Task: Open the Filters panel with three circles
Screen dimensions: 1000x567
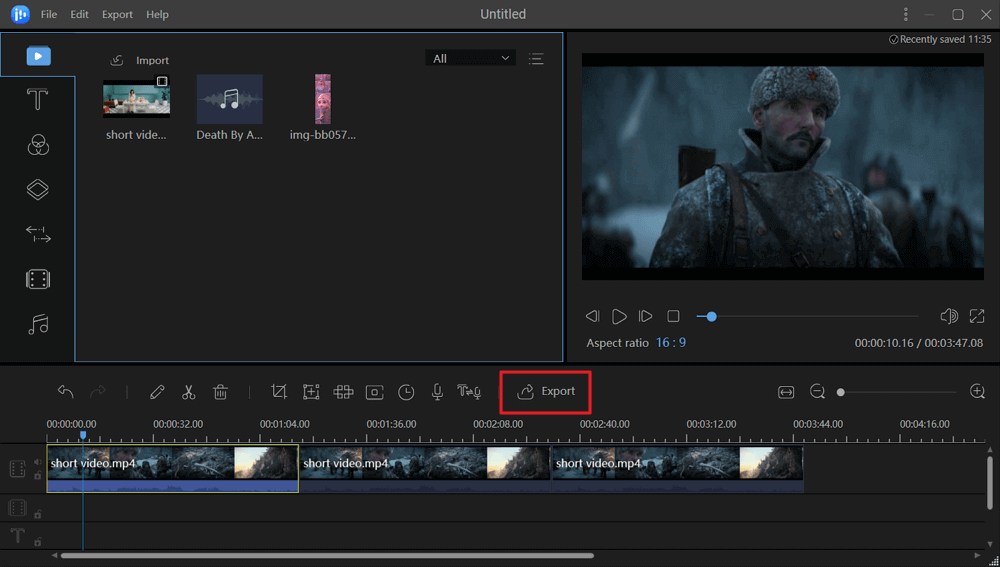Action: coord(37,145)
